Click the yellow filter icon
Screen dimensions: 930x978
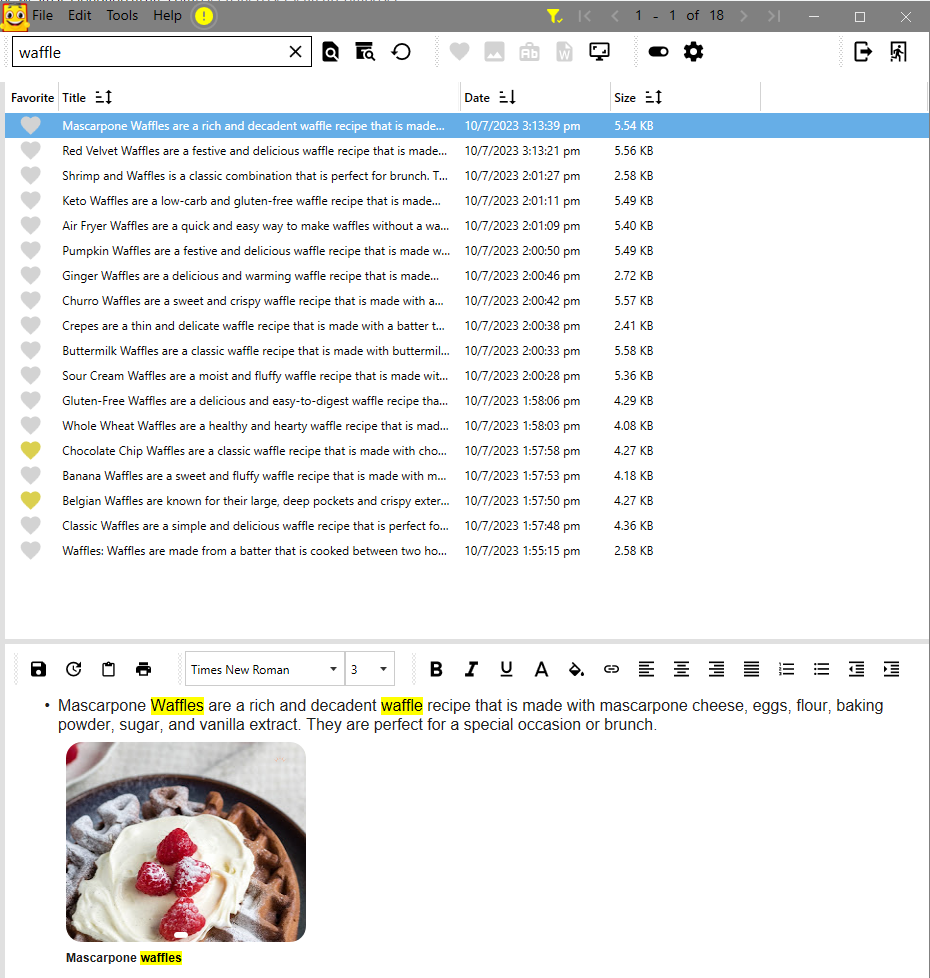[x=555, y=16]
